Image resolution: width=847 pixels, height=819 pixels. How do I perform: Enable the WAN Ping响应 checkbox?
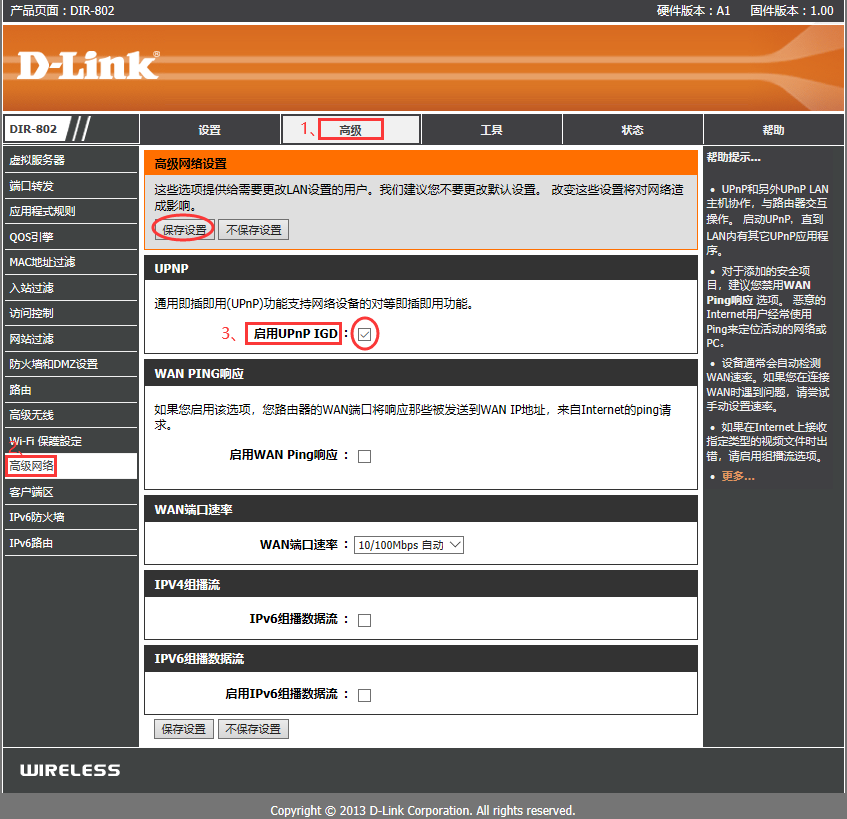point(364,456)
